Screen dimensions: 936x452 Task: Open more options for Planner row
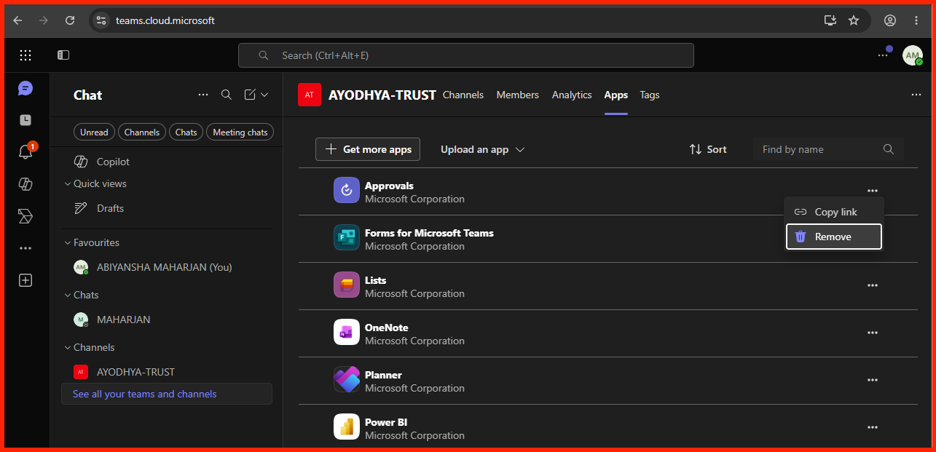[x=872, y=380]
